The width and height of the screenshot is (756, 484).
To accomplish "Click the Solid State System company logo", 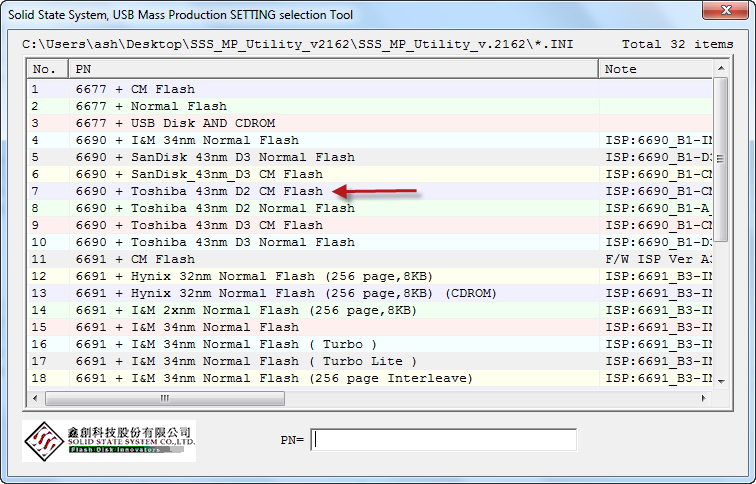I will point(109,441).
